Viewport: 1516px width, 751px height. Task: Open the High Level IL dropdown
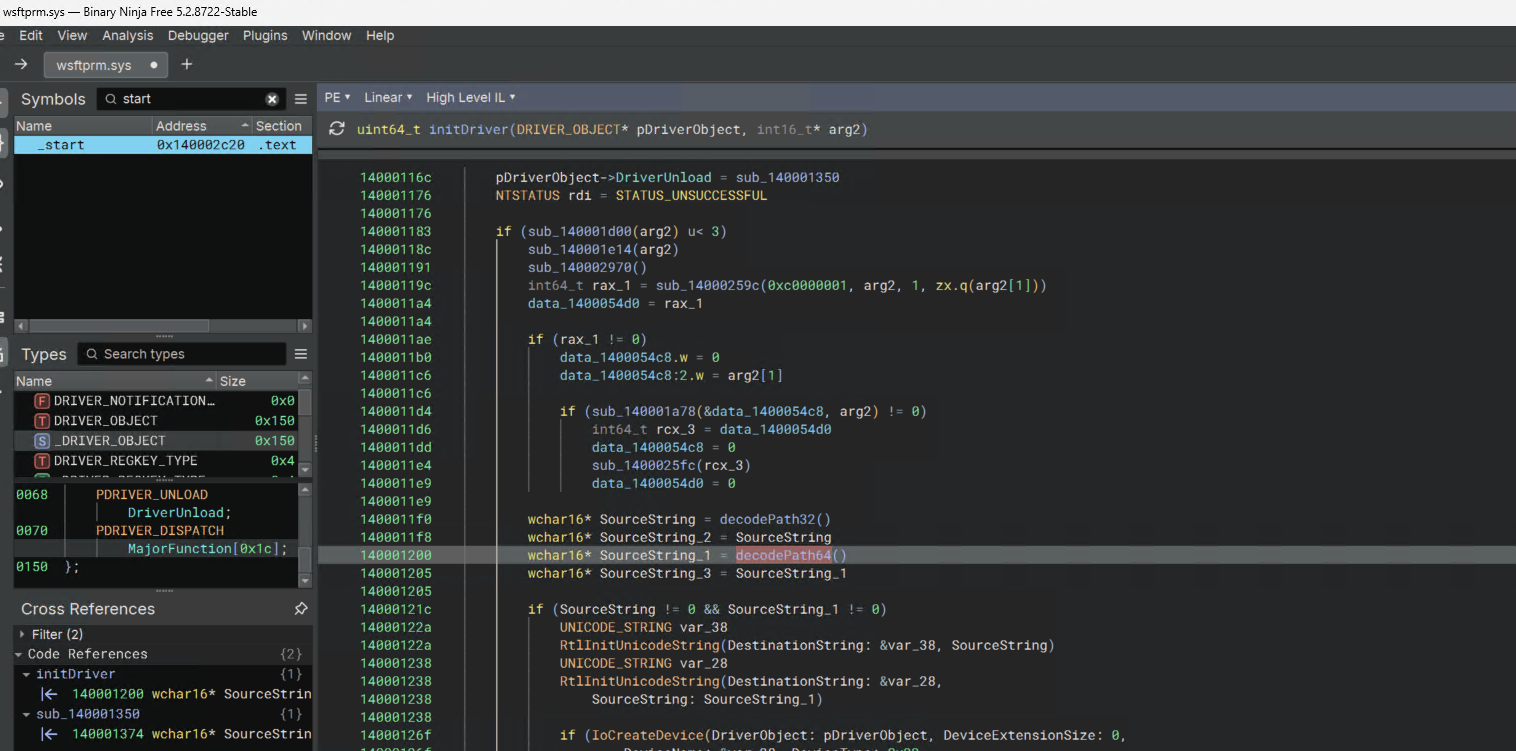(x=469, y=97)
